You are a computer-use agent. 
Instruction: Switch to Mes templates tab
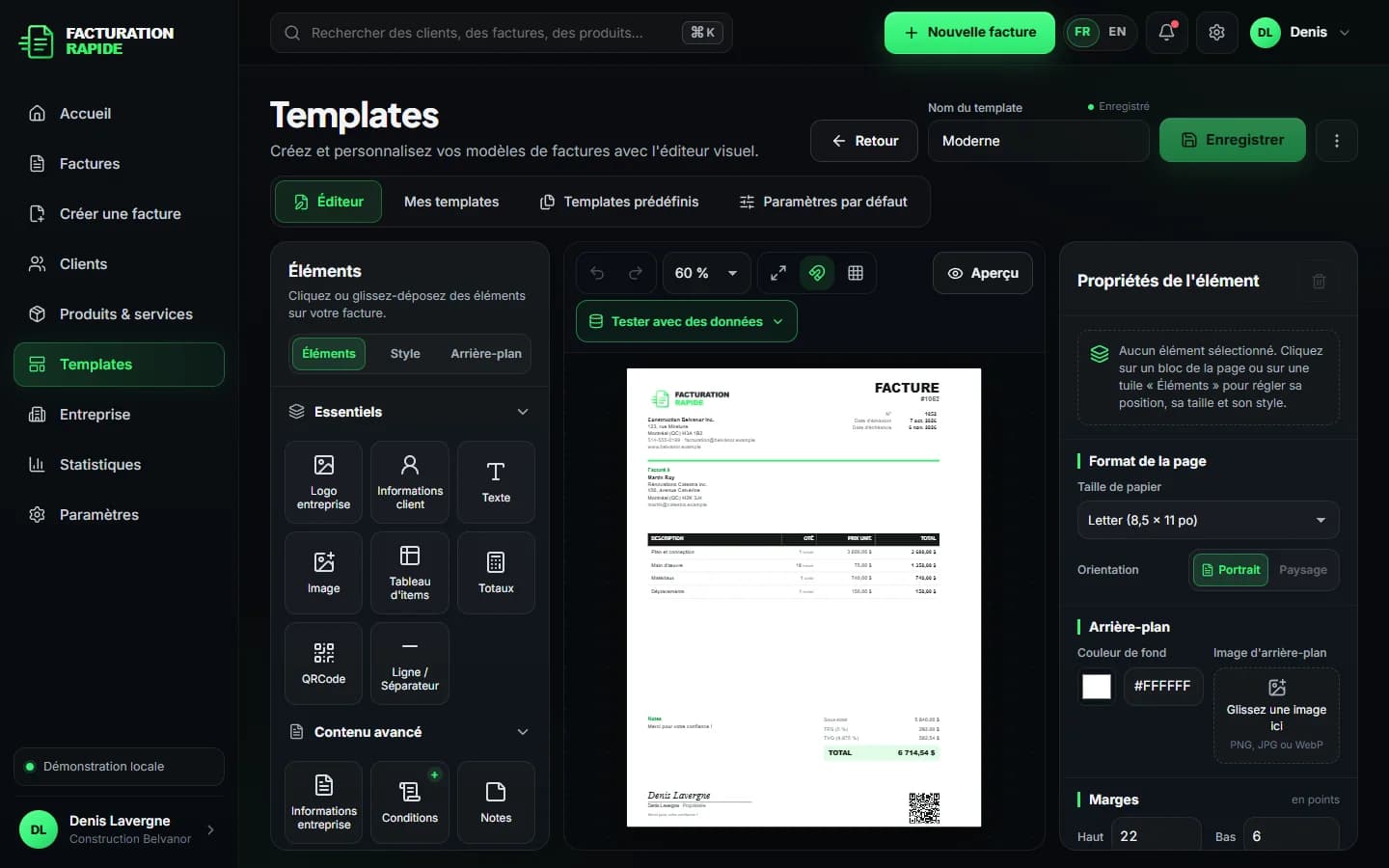click(x=451, y=202)
